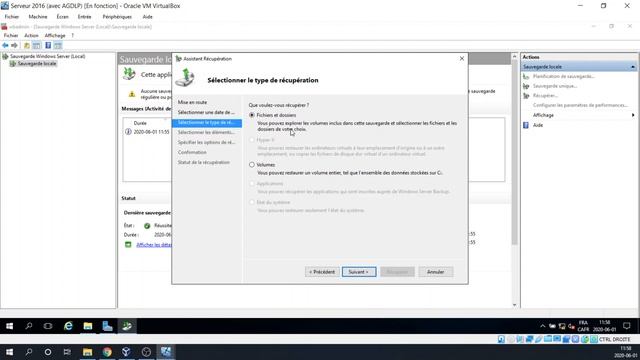The height and width of the screenshot is (360, 640).
Task: Select the Fichiers et dossiers radio button
Action: point(252,115)
